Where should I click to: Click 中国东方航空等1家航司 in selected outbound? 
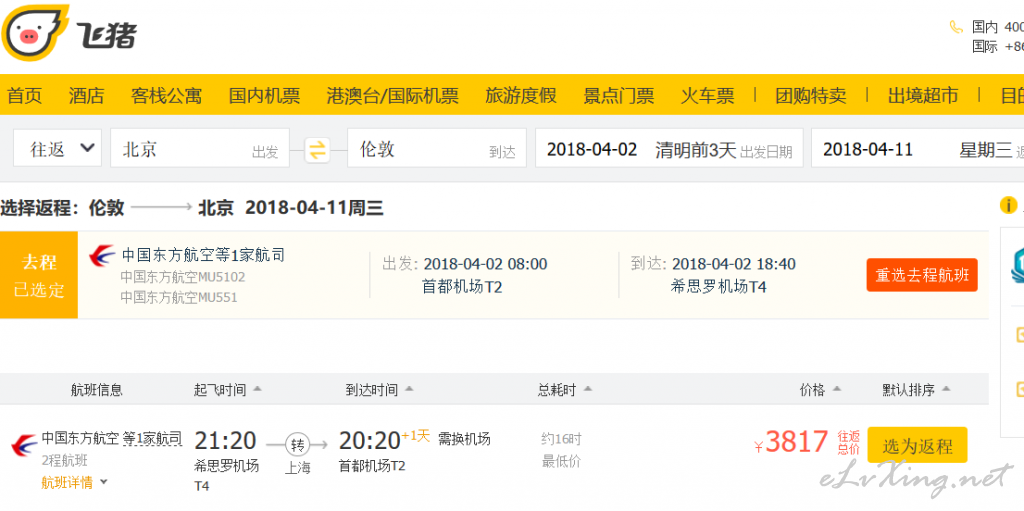coord(203,255)
